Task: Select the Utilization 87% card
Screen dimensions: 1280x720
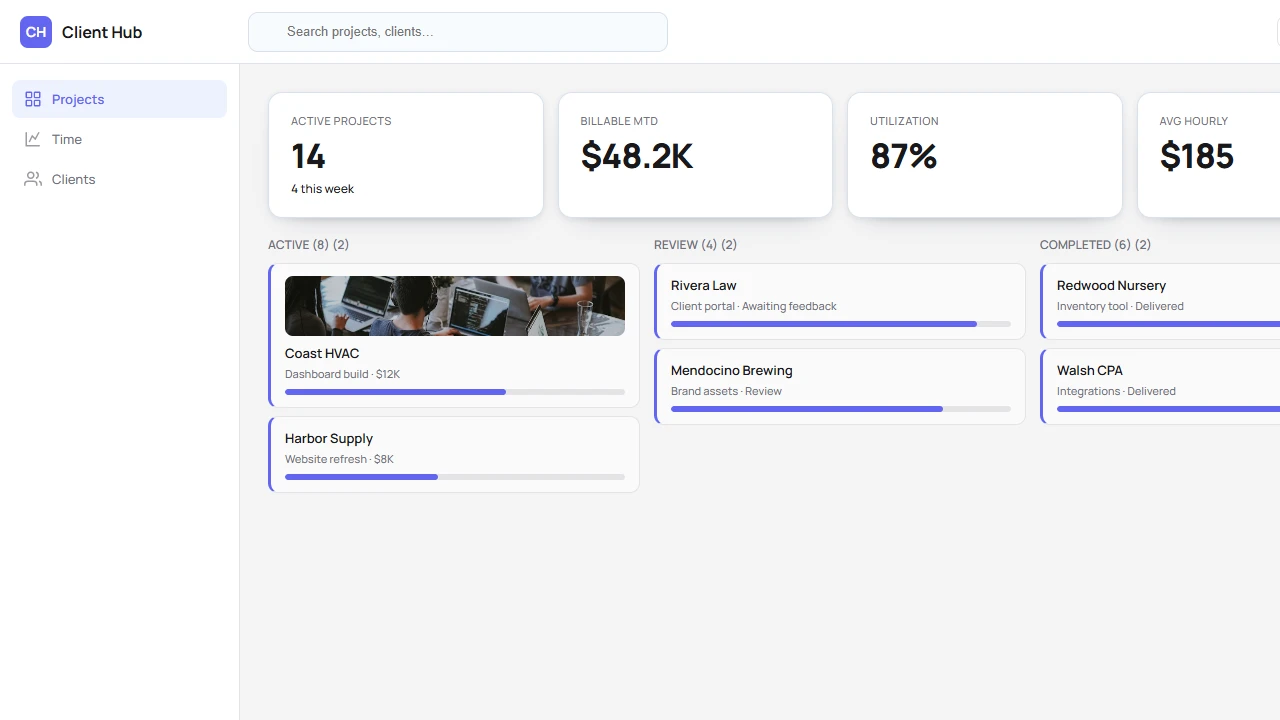Action: click(985, 155)
